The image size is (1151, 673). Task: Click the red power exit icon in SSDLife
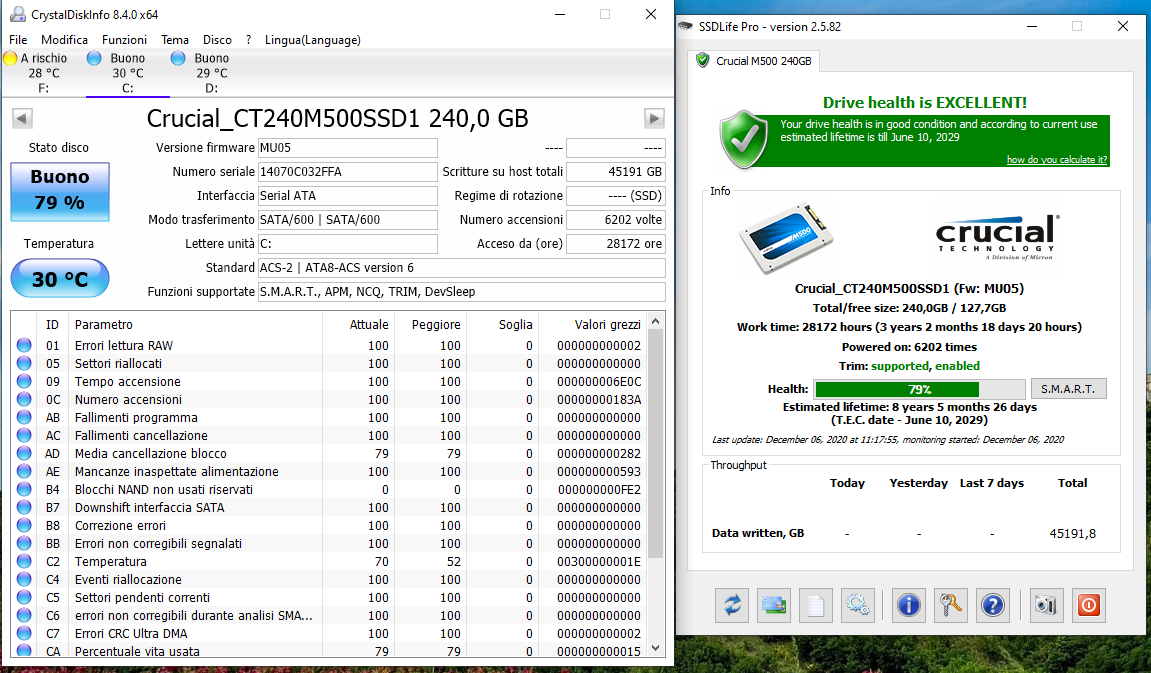point(1088,605)
